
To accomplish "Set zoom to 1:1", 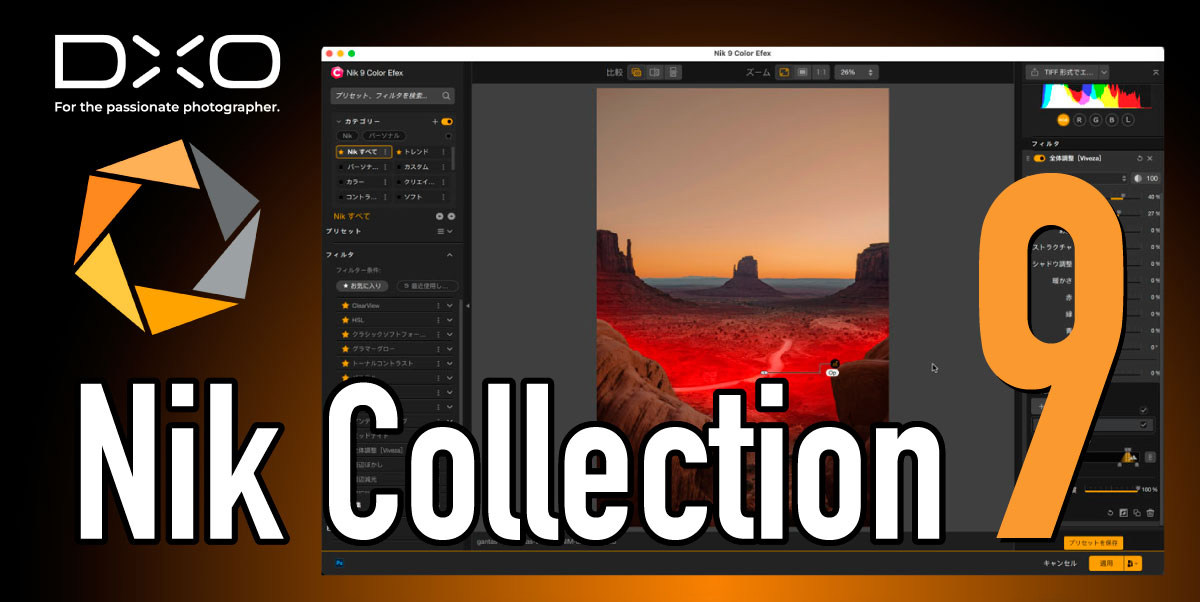I will [820, 72].
